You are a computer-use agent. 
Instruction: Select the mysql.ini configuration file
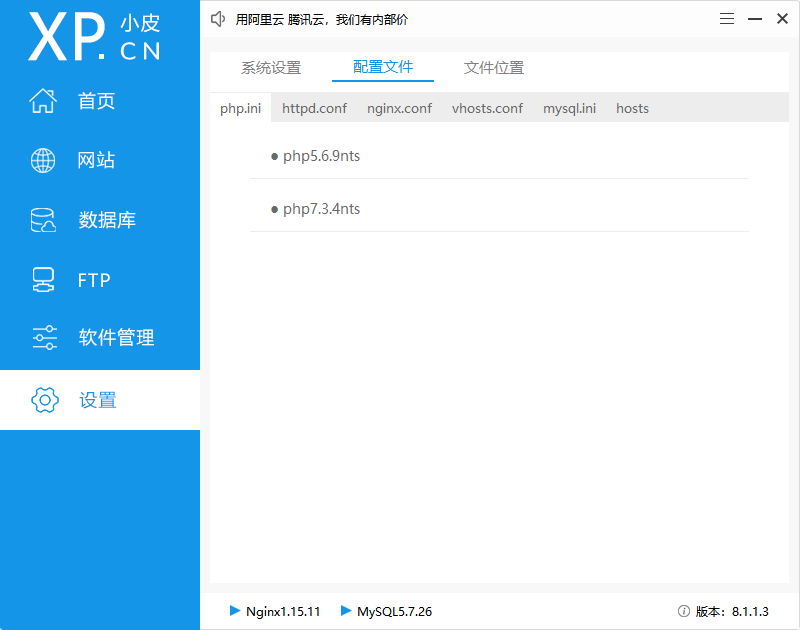click(x=569, y=108)
